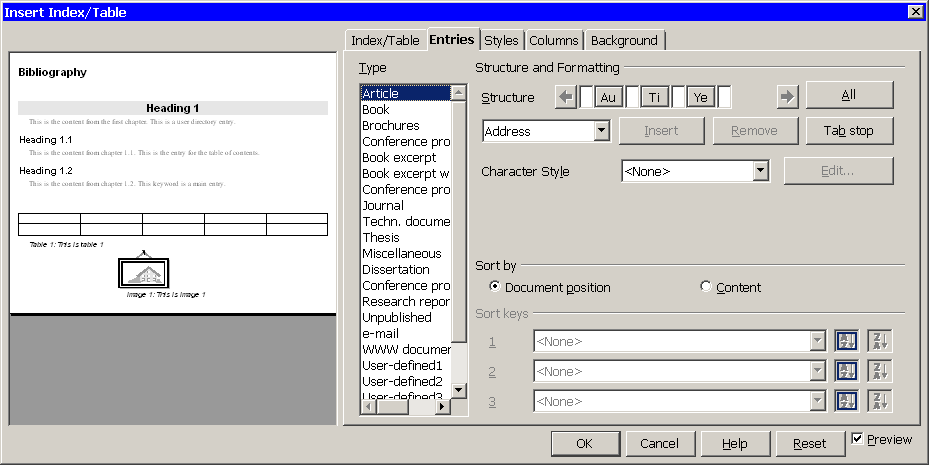Switch to the Styles tab

coord(501,40)
